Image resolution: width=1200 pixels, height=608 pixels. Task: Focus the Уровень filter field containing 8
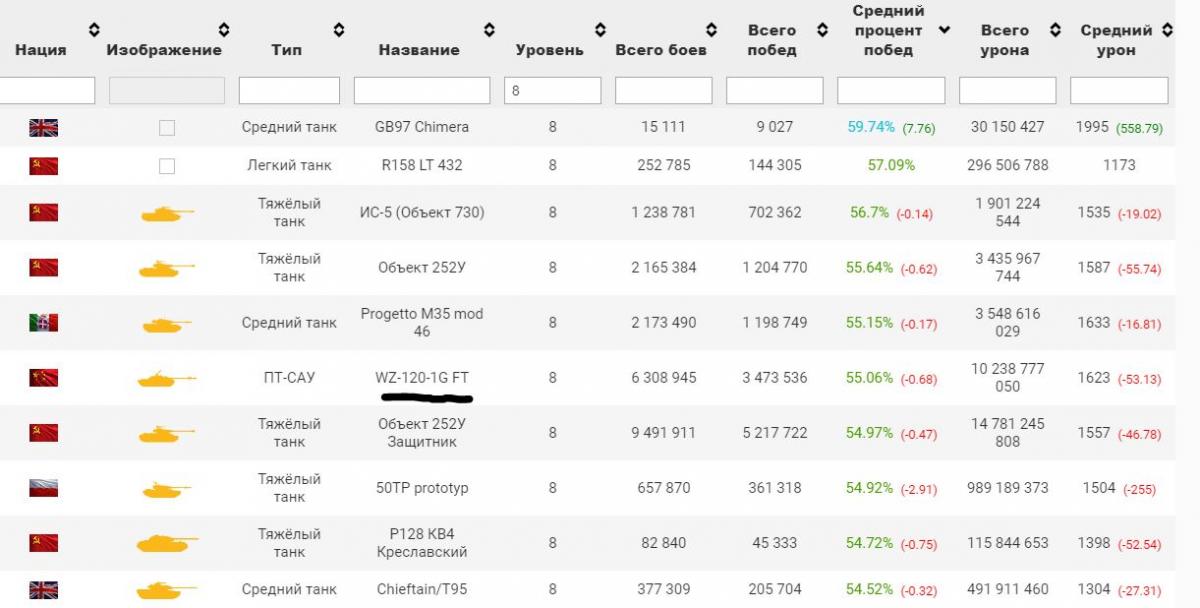[x=552, y=91]
